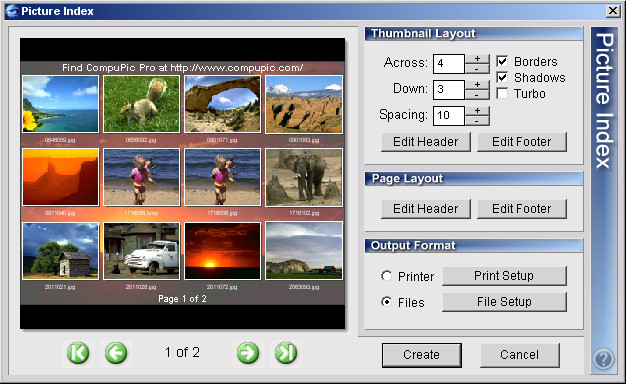Image resolution: width=626 pixels, height=384 pixels.
Task: Disable the Shadows checkbox
Action: [502, 77]
